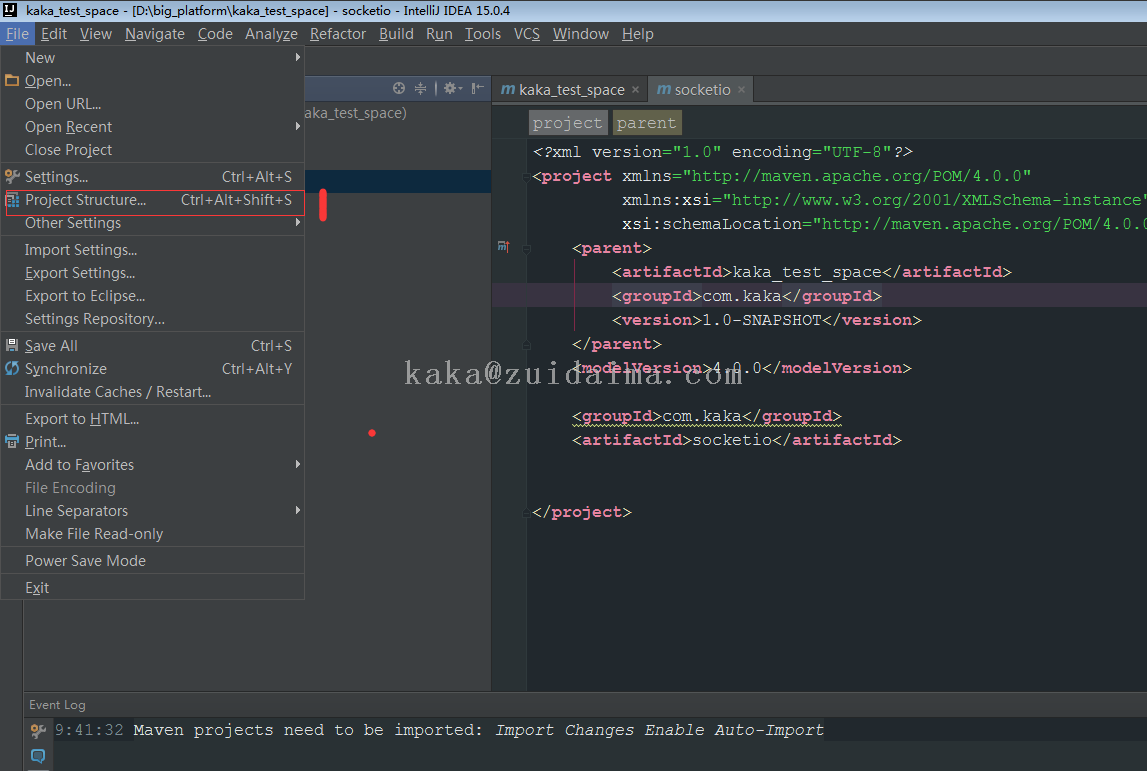This screenshot has width=1147, height=771.
Task: Select Close Project menu item
Action: point(152,149)
